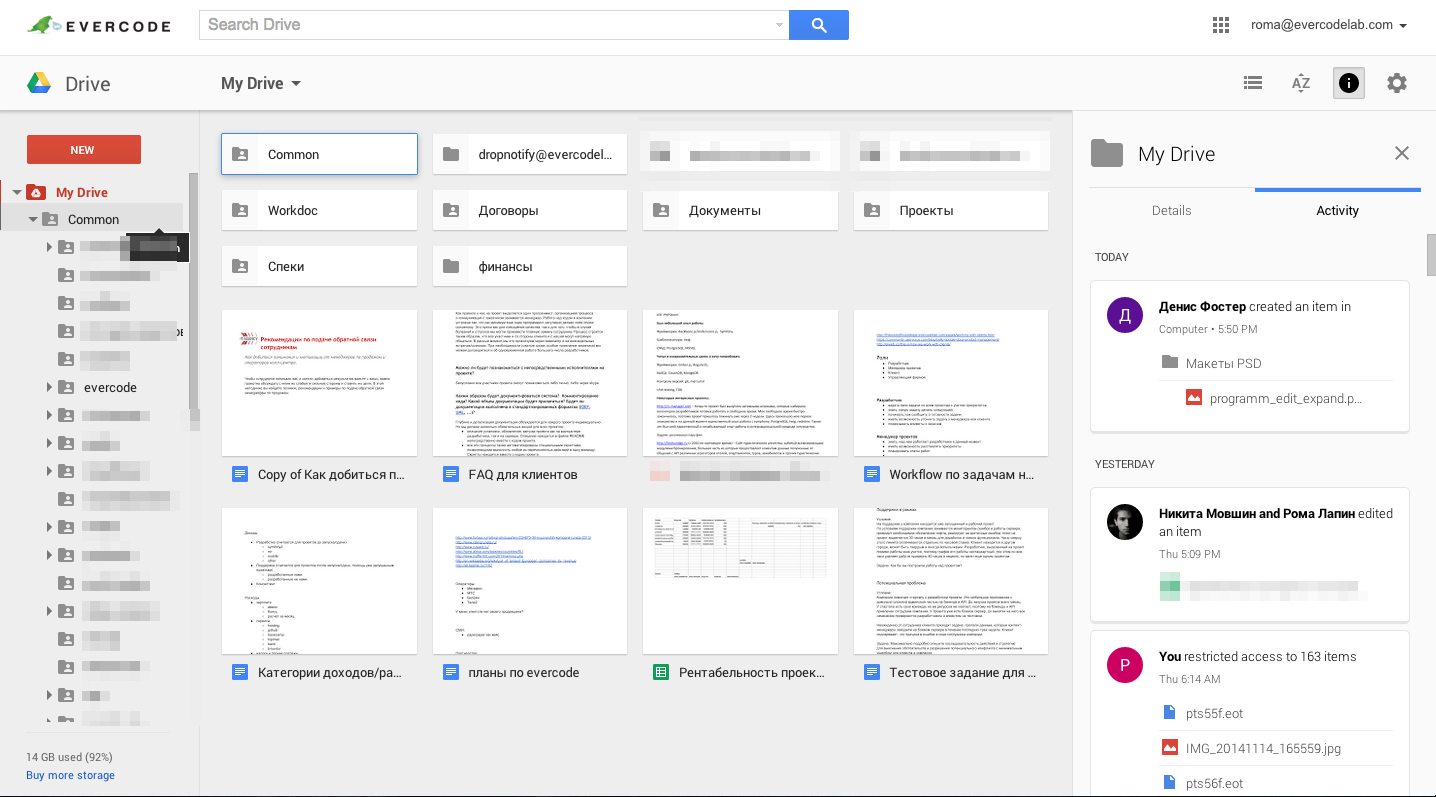Switch to list view layout
Viewport: 1436px width, 797px height.
(1252, 84)
